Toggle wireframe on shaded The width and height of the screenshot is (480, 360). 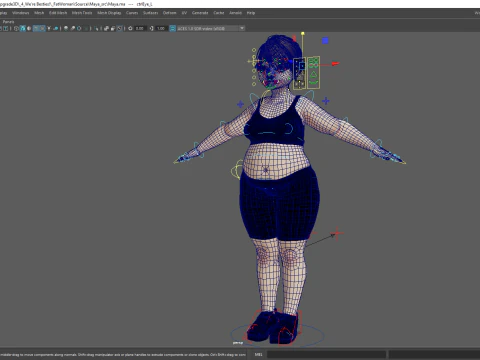point(36,28)
